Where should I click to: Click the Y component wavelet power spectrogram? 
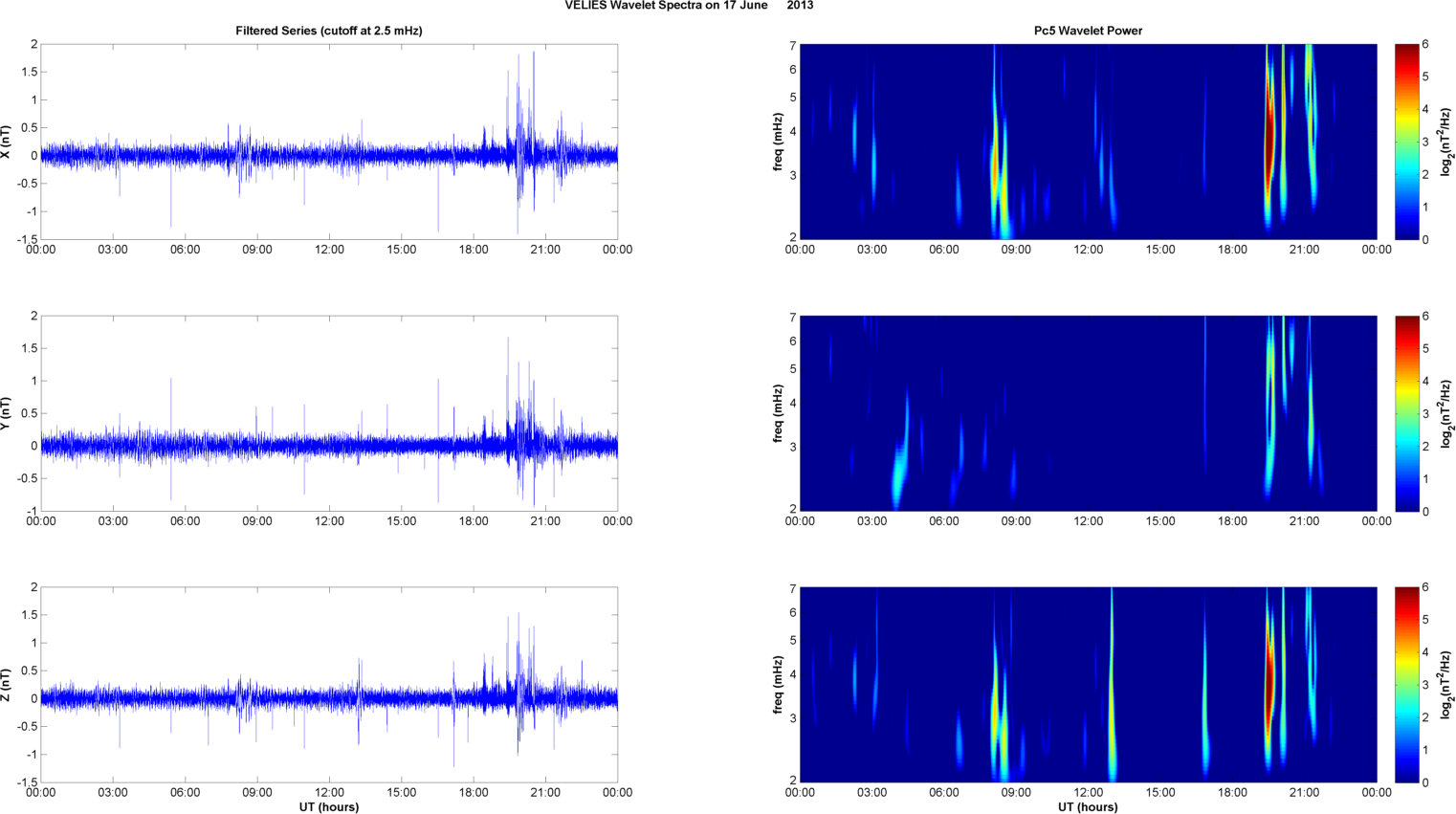(1088, 413)
